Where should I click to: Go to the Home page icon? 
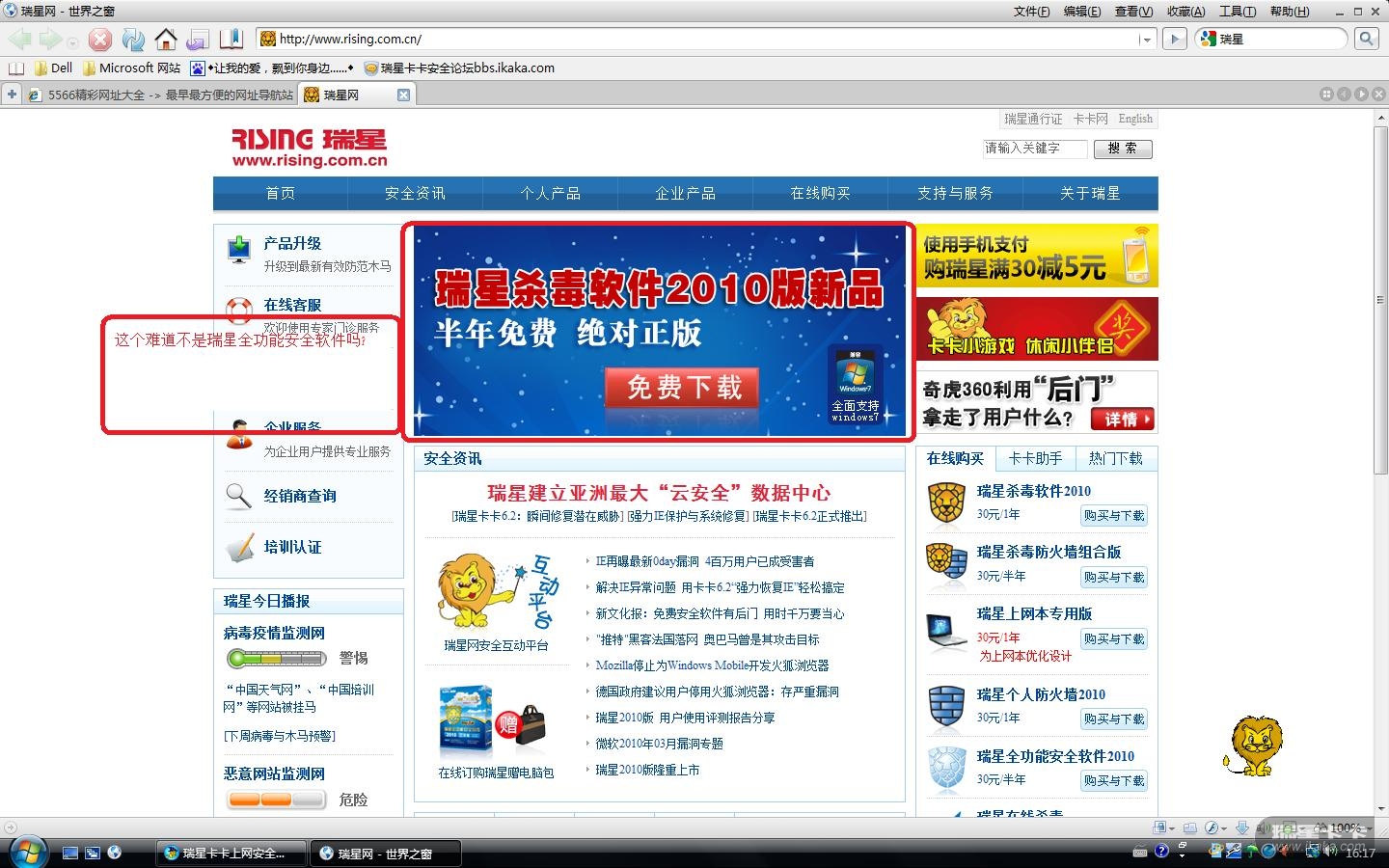(166, 39)
